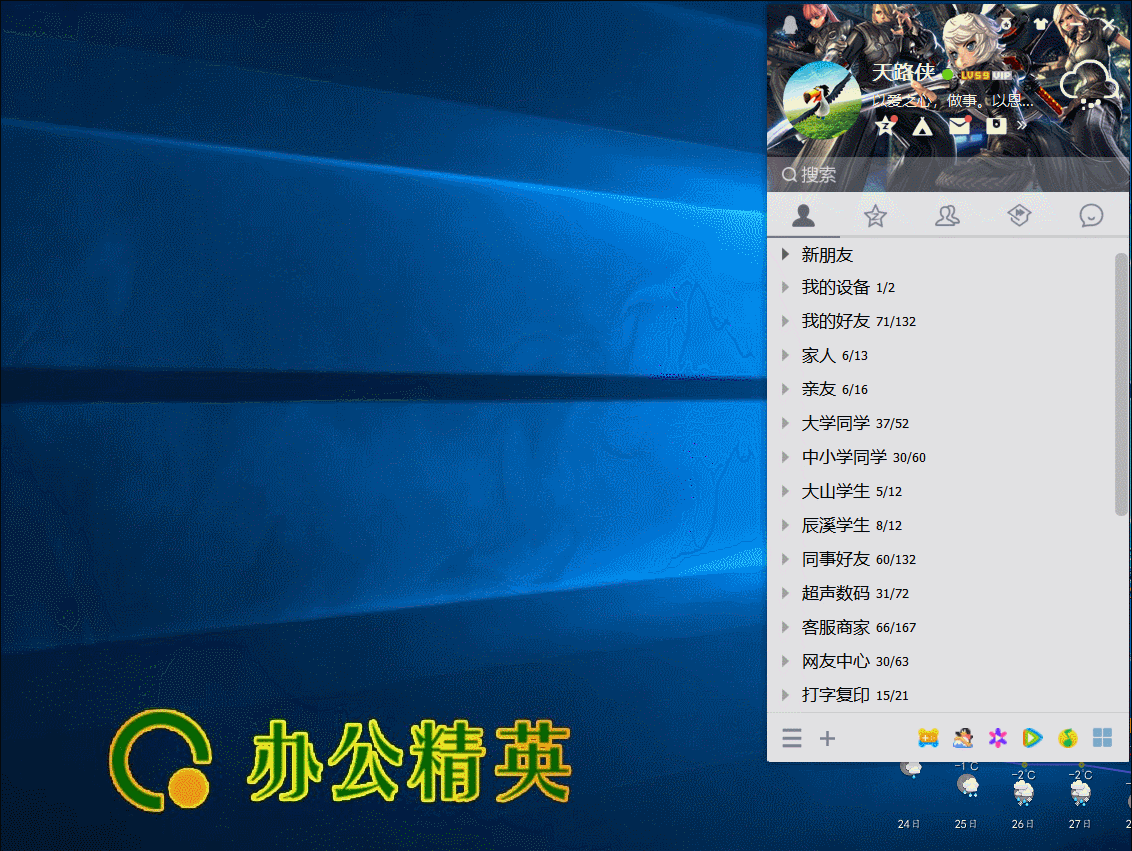Expand more header apps with double chevron
This screenshot has width=1132, height=851.
(x=1022, y=126)
